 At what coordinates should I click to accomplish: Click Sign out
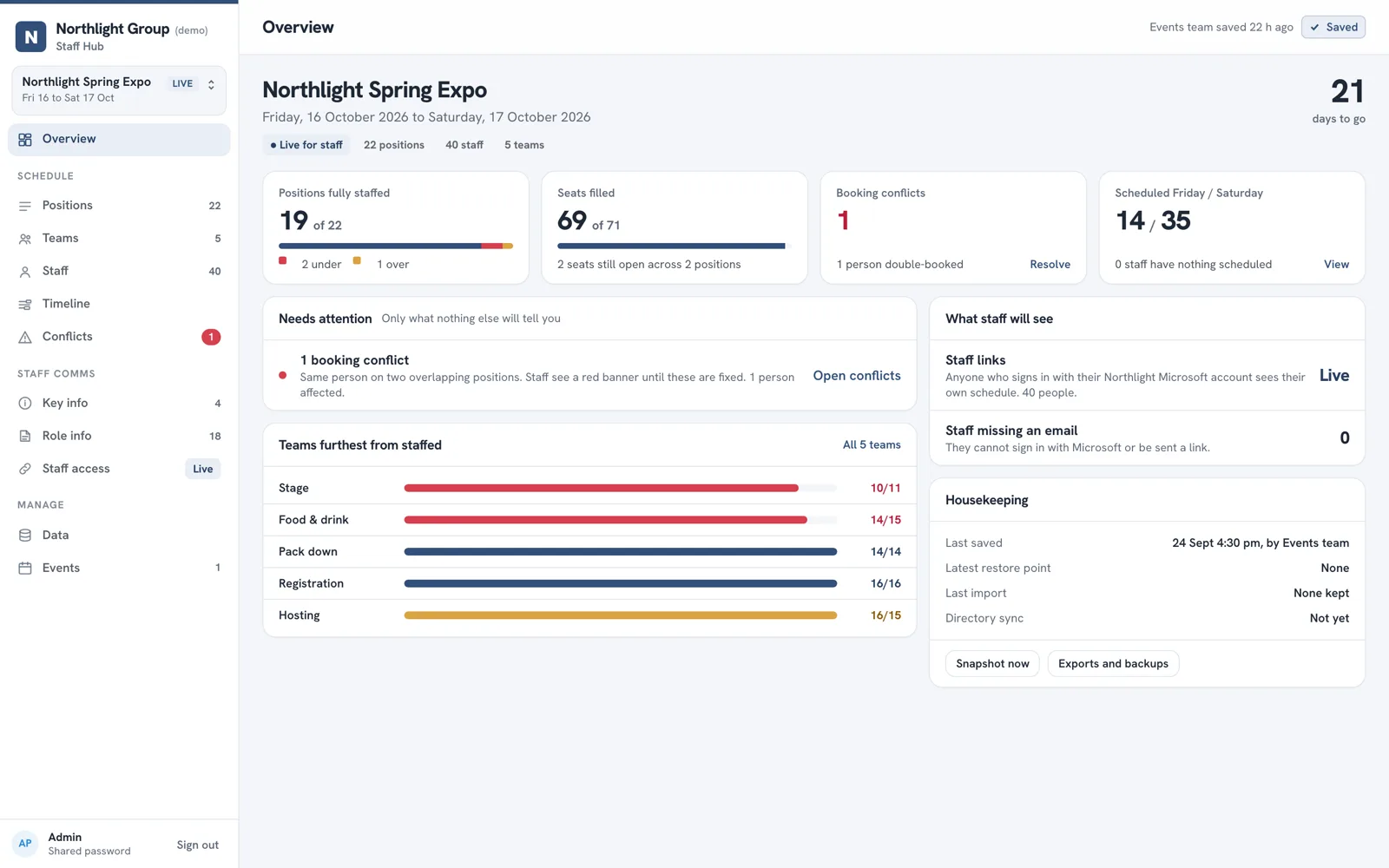pos(197,845)
